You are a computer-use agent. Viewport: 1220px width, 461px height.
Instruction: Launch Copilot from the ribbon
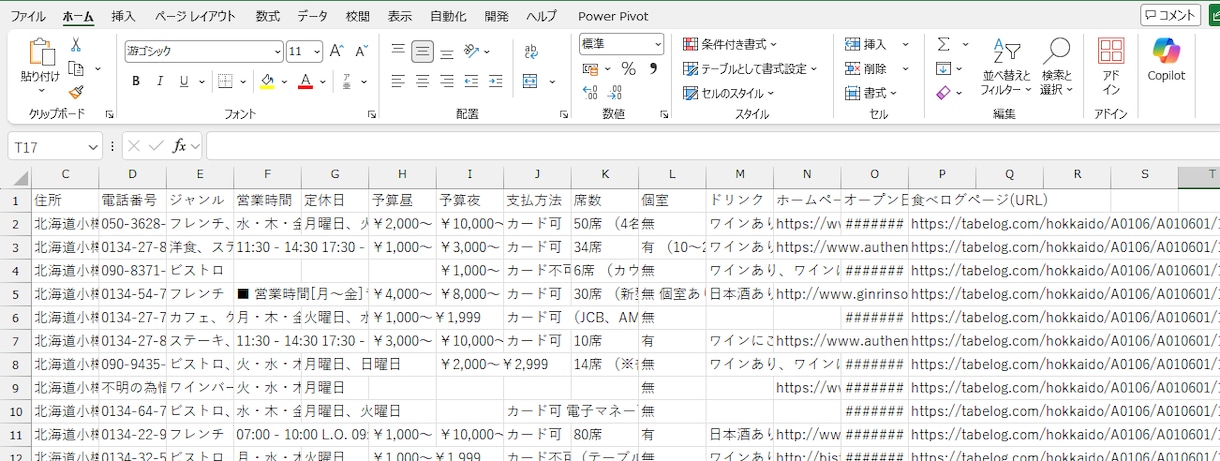pyautogui.click(x=1166, y=60)
